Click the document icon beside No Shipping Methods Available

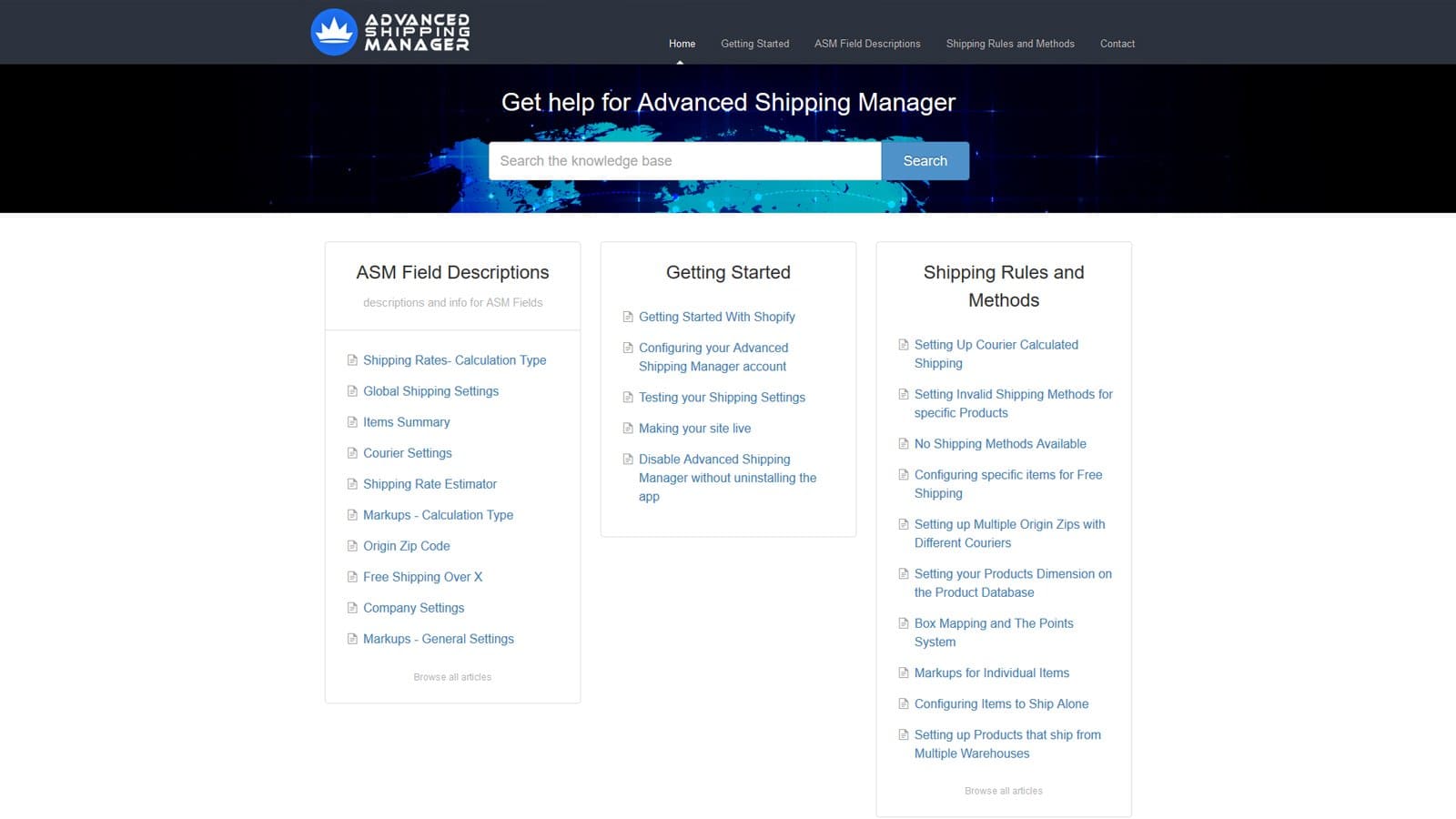(x=904, y=444)
